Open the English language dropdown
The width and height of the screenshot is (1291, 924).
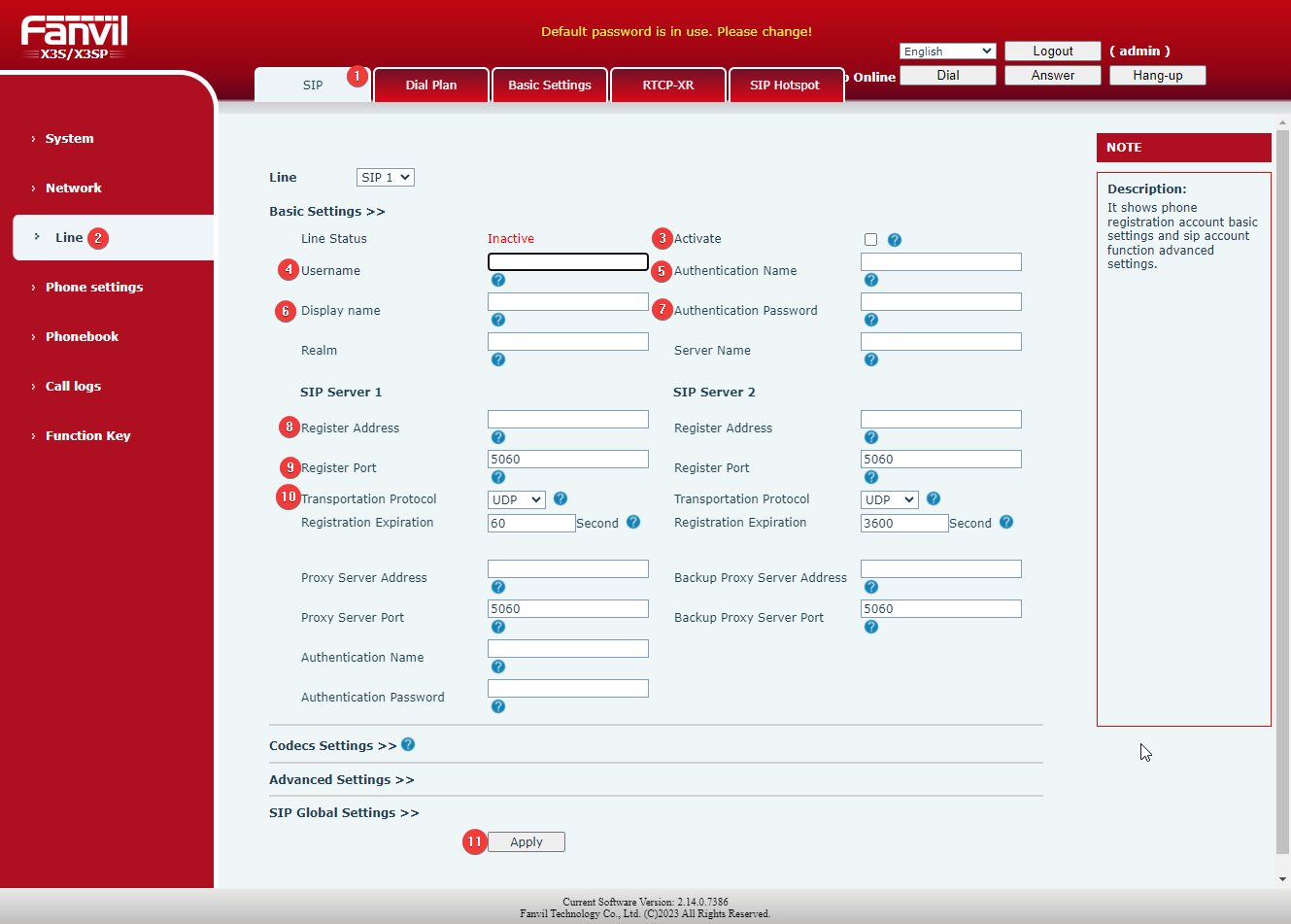(947, 51)
